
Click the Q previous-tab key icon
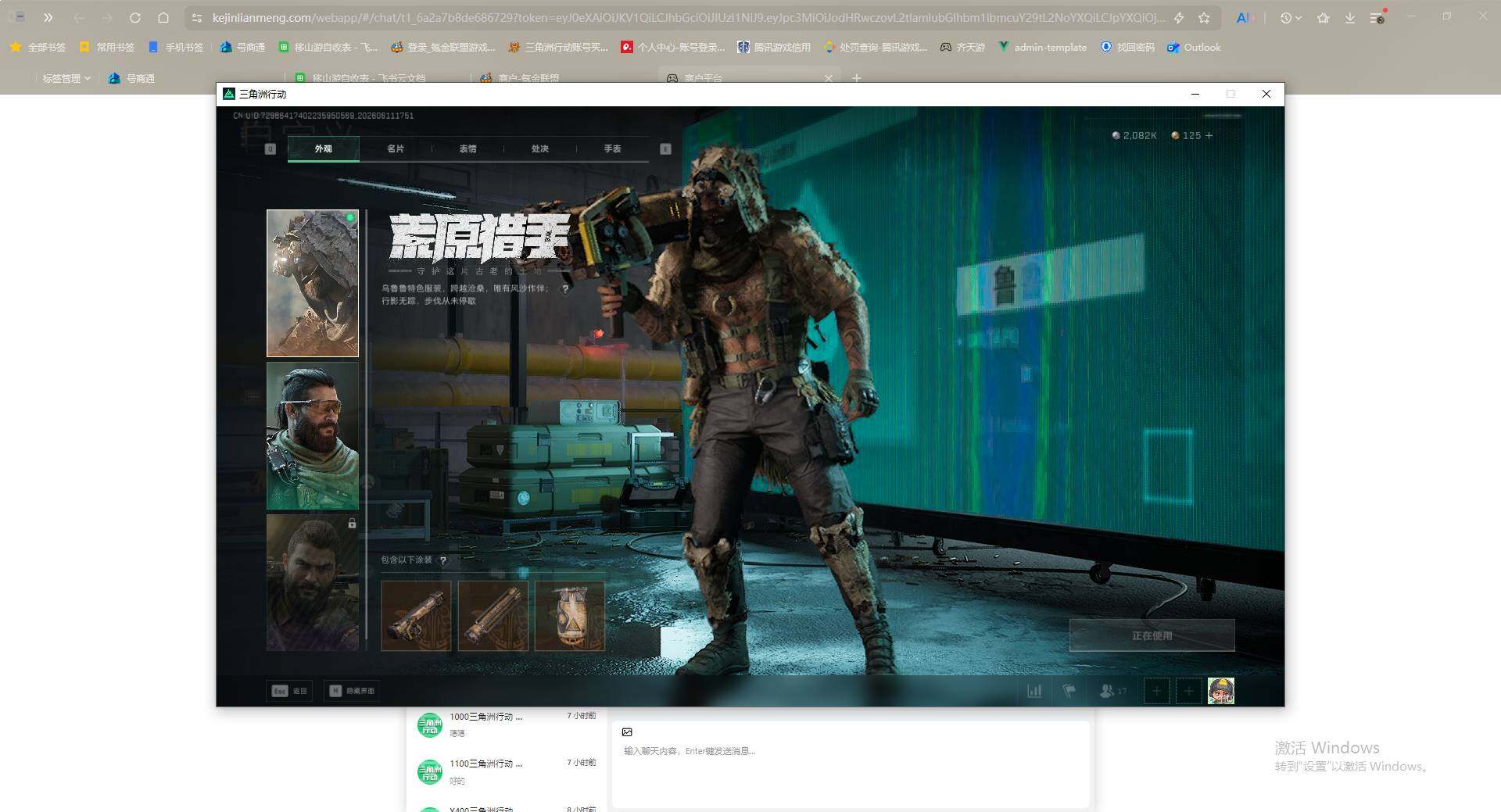coord(270,148)
